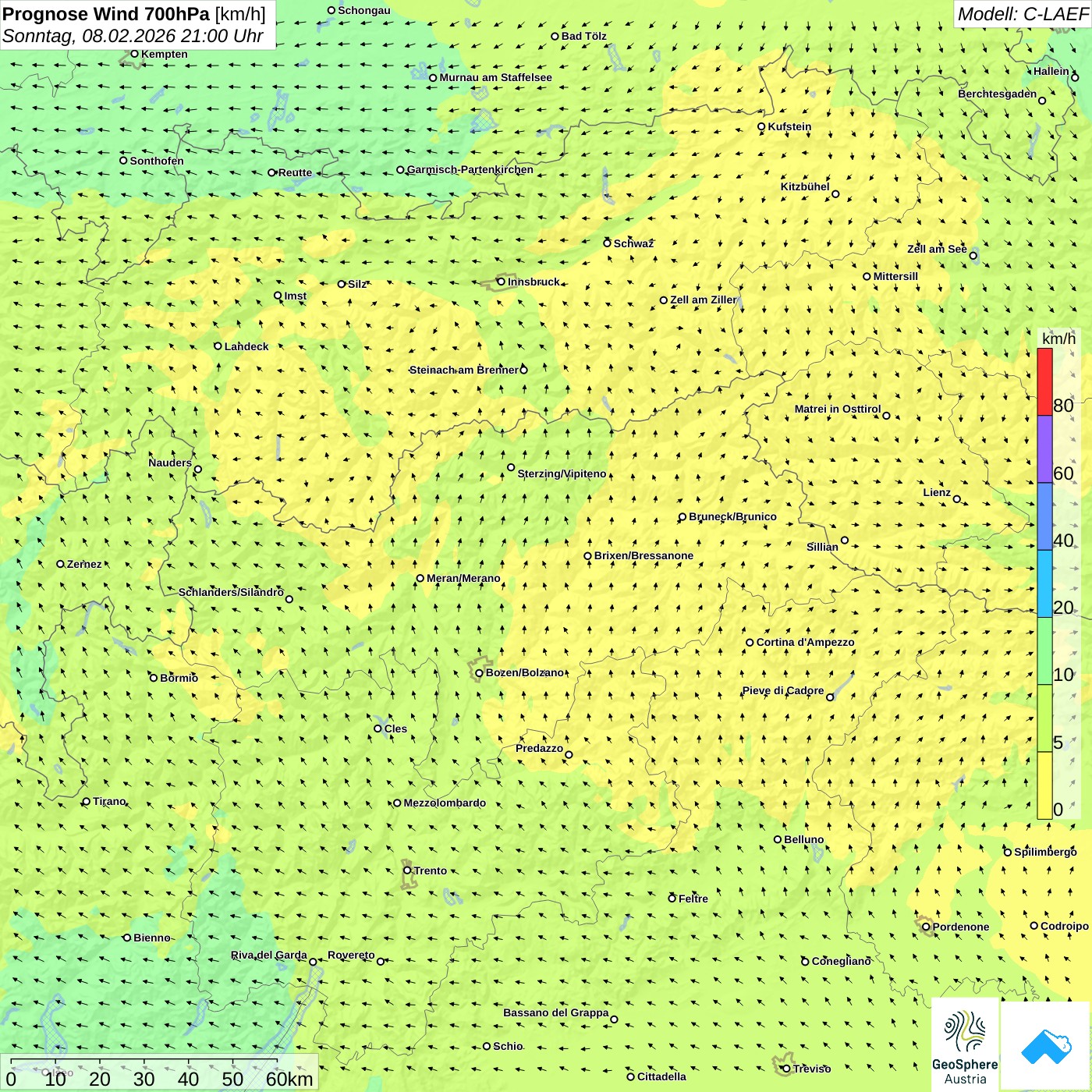Viewport: 1092px width, 1092px height.
Task: Click the 'Matrei in Osttirol' label
Action: pyautogui.click(x=838, y=409)
